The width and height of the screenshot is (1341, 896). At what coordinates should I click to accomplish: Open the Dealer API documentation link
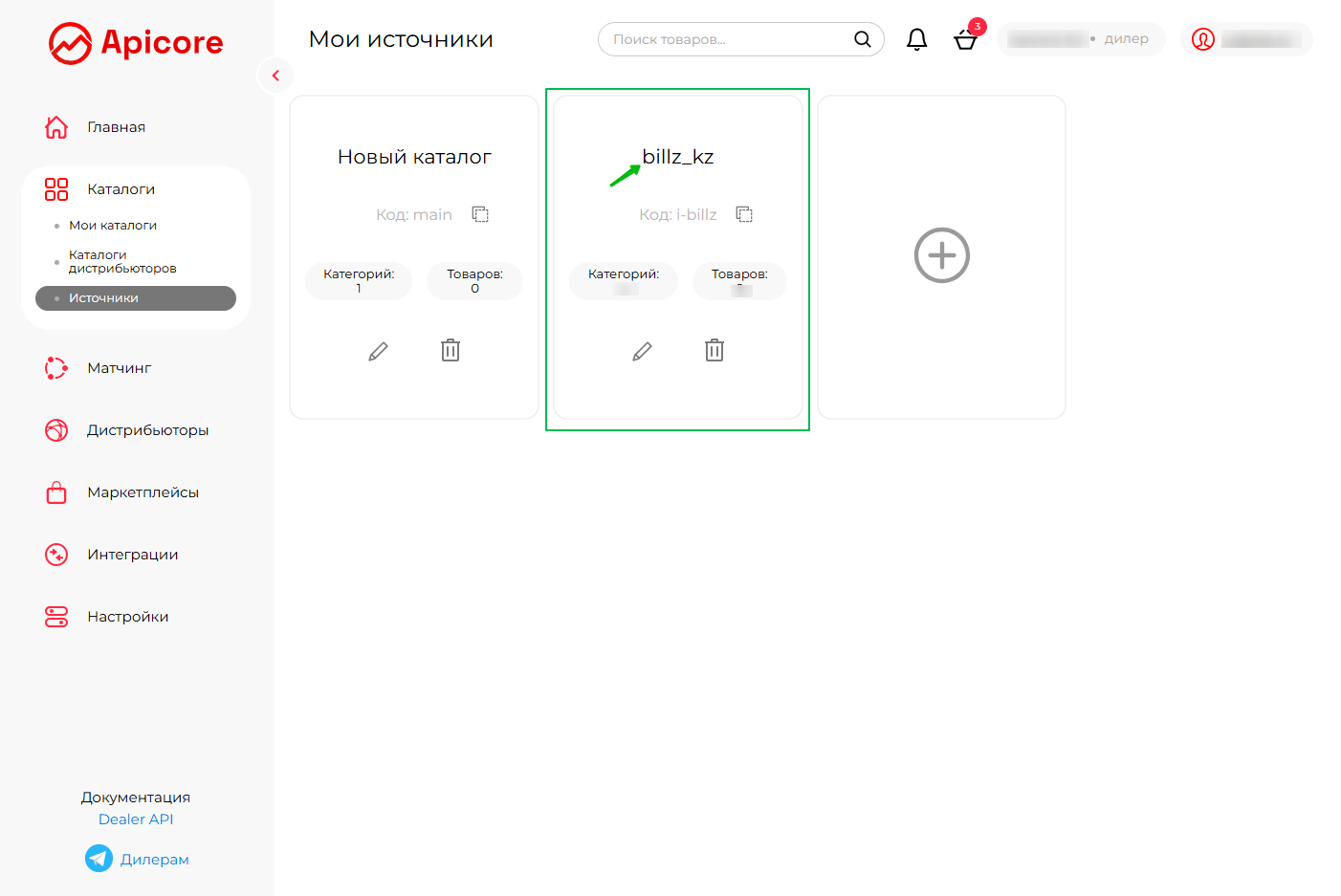coord(136,820)
